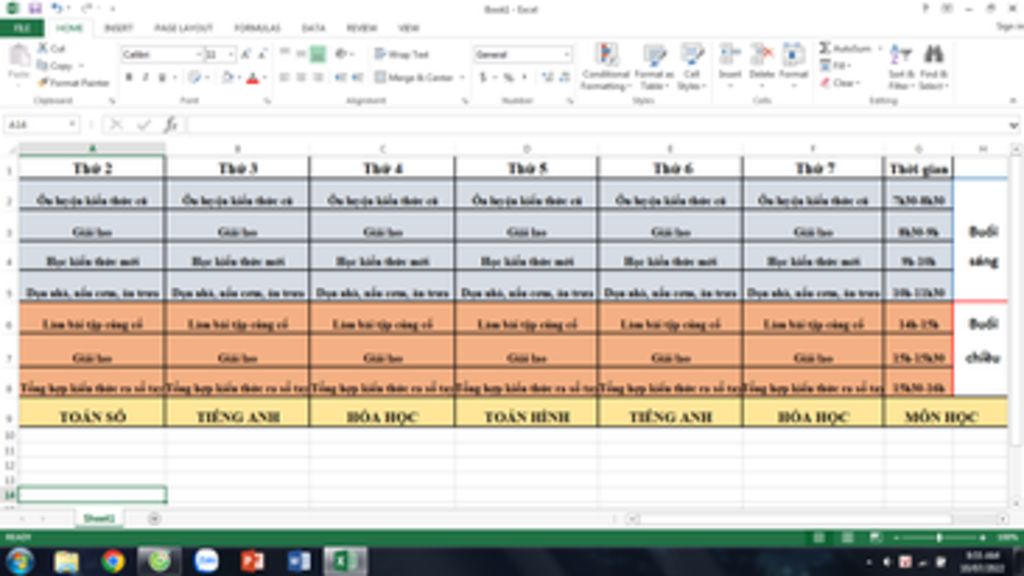This screenshot has width=1024, height=576.
Task: Switch to Page Layout view in status bar
Action: pyautogui.click(x=847, y=537)
